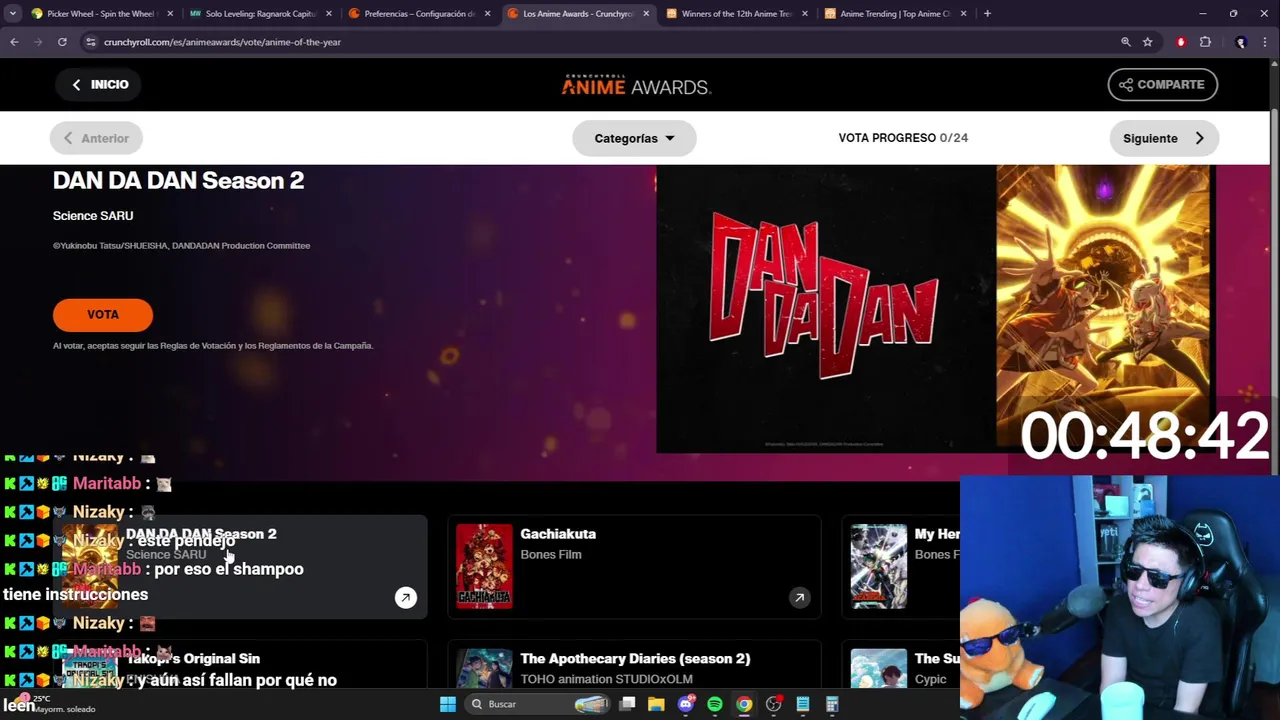Open the browser zoom magnifier icon
This screenshot has width=1280, height=720.
[1125, 42]
